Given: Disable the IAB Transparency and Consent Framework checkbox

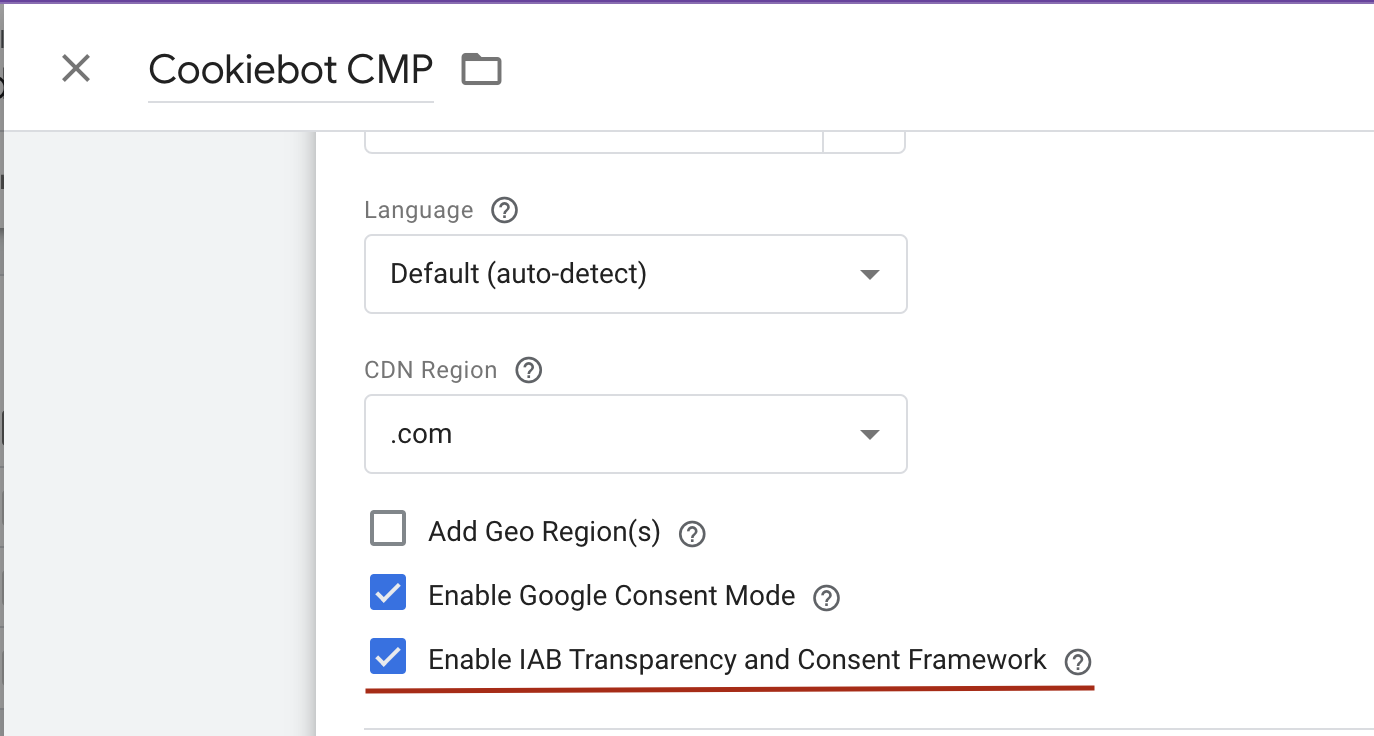Looking at the screenshot, I should pos(388,657).
